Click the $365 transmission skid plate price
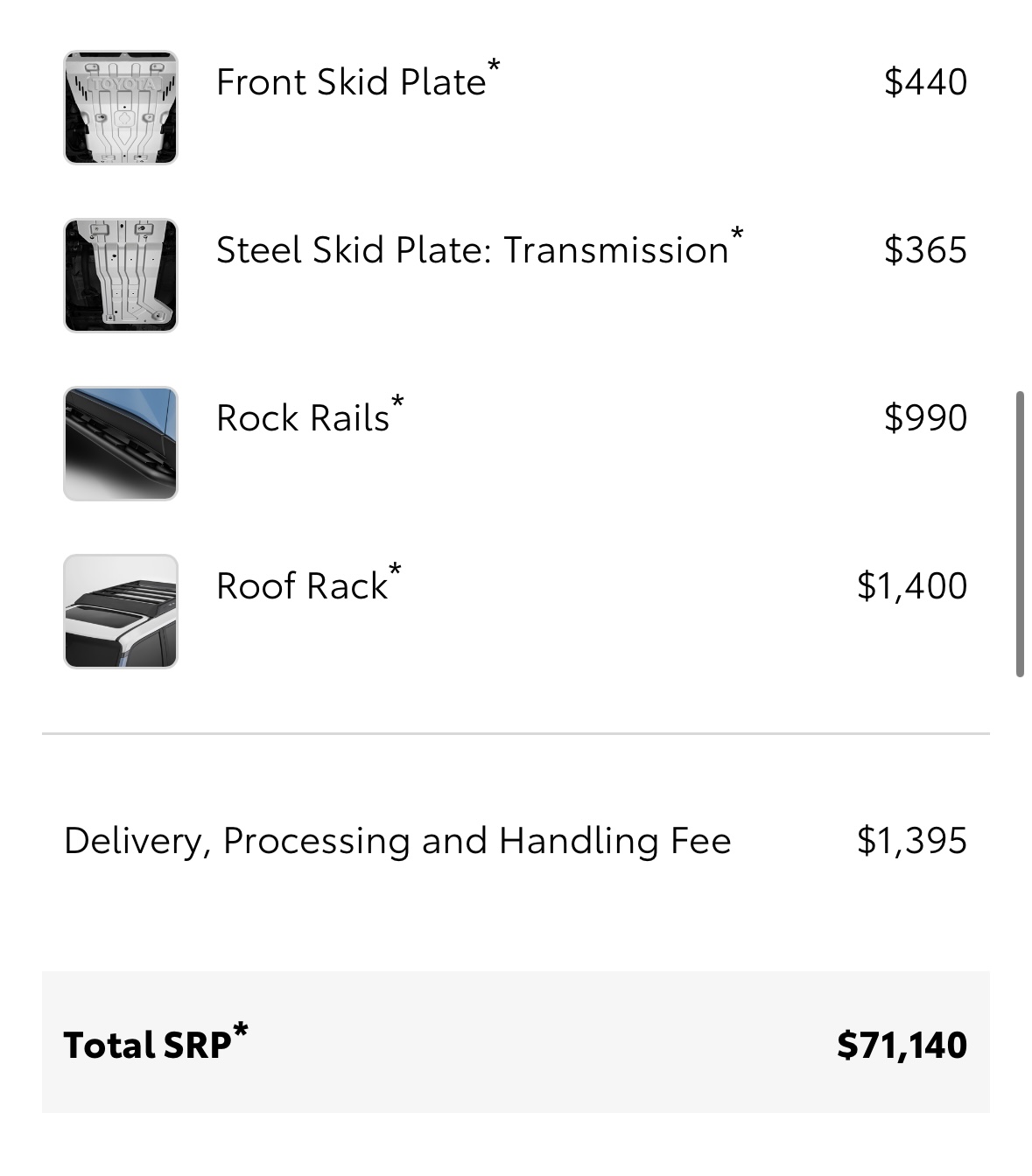The height and width of the screenshot is (1176, 1032). pyautogui.click(x=925, y=250)
